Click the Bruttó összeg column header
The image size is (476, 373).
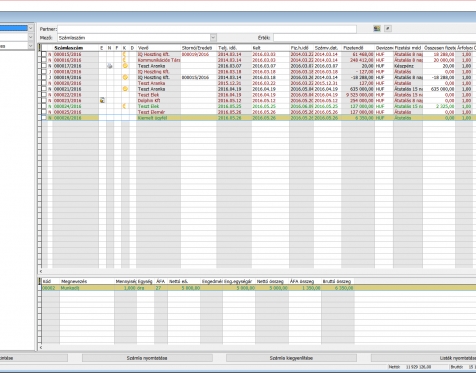point(338,281)
